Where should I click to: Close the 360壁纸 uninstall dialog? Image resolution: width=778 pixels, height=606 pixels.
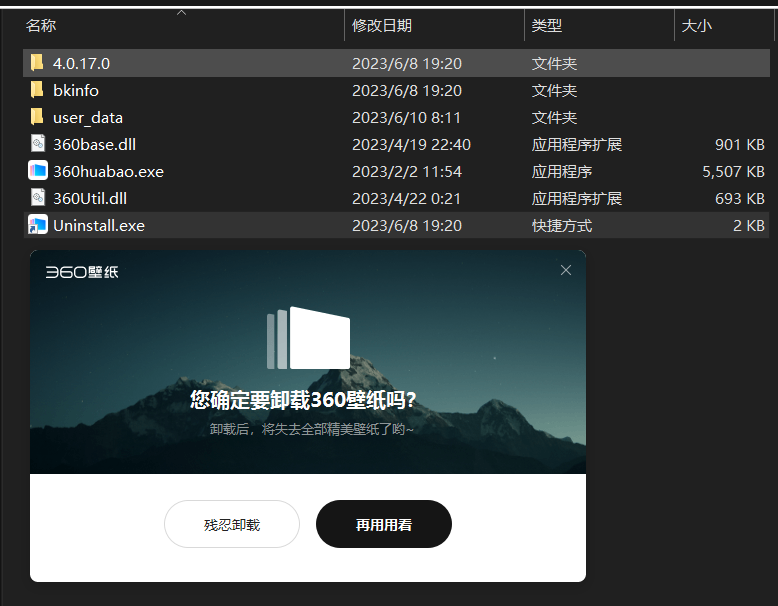(566, 270)
